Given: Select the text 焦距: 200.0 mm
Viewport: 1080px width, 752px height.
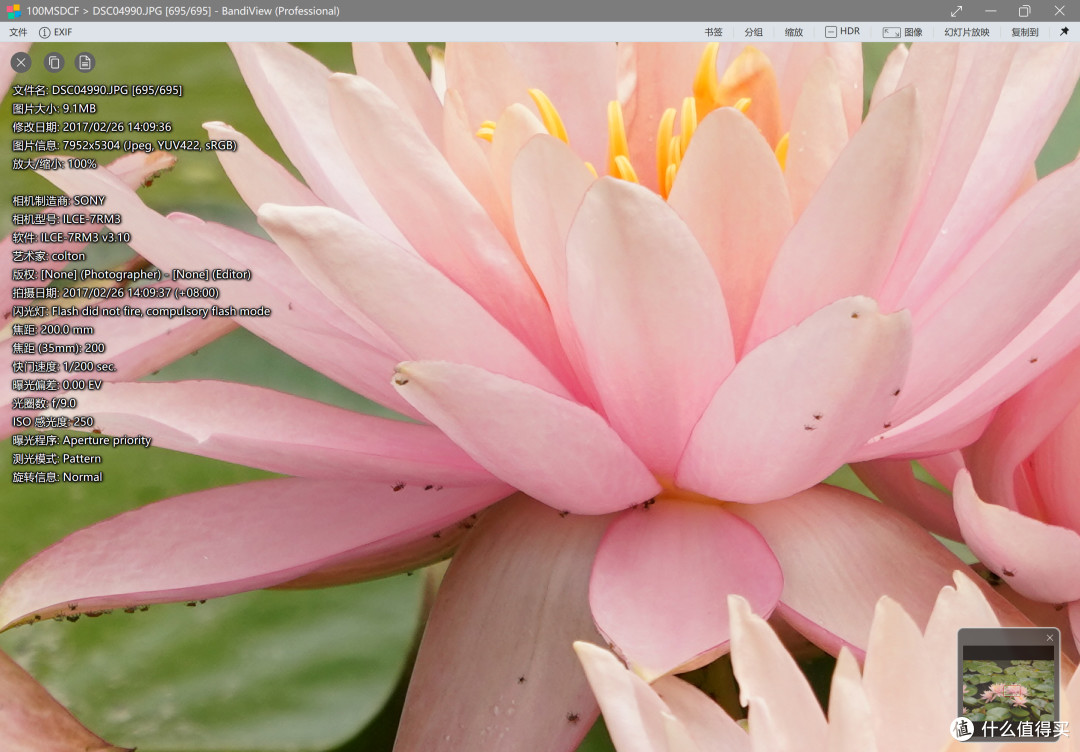Looking at the screenshot, I should pos(52,330).
